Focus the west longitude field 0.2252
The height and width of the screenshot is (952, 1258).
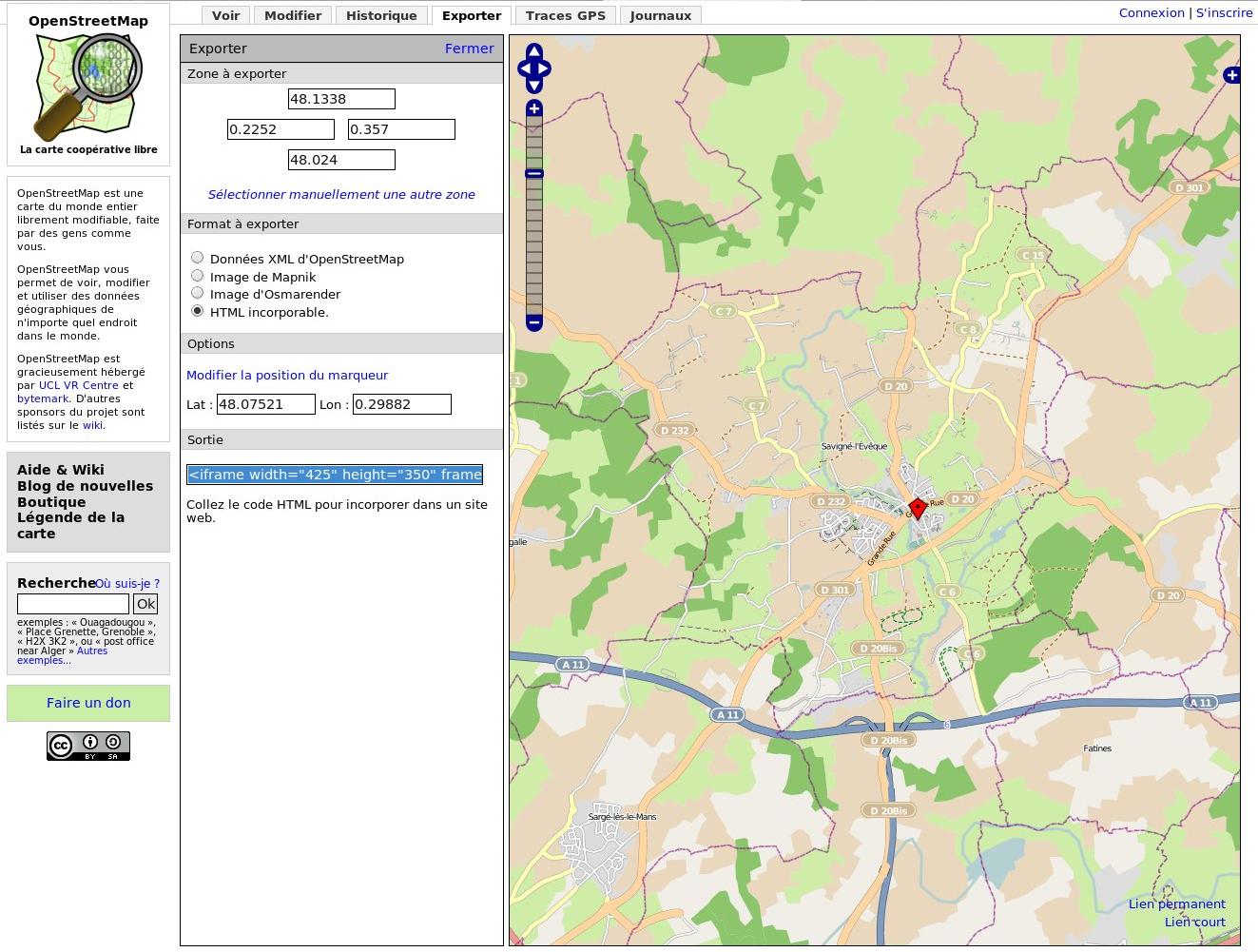coord(281,129)
